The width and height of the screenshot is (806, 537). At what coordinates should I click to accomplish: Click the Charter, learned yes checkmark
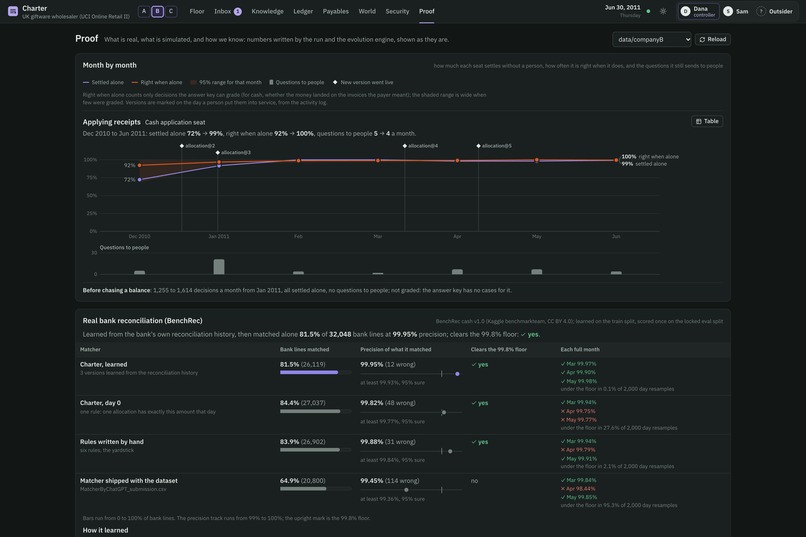click(480, 364)
